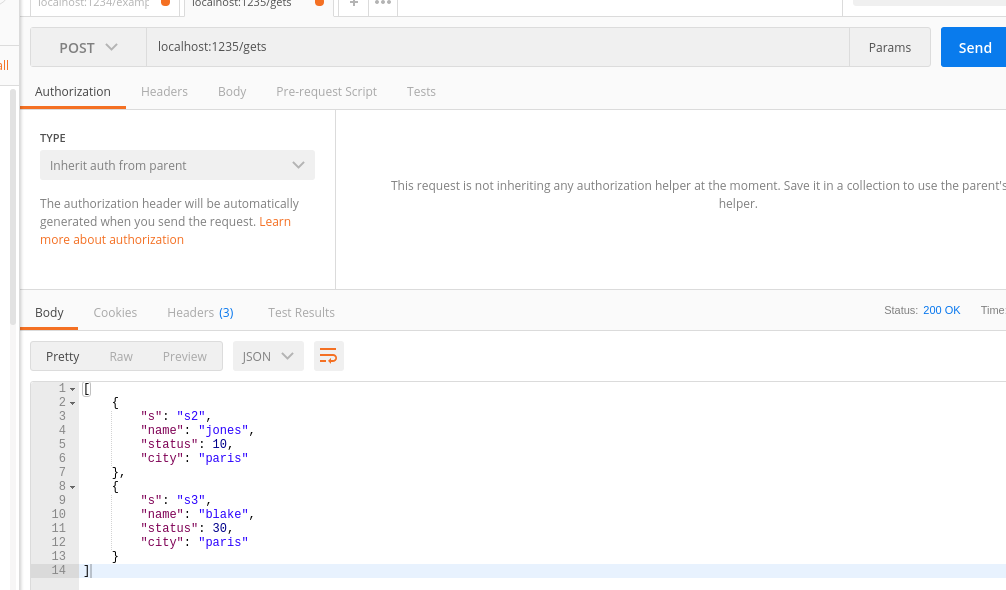The image size is (1006, 590).
Task: Follow the Learn more about authorization link
Action: coord(166,230)
